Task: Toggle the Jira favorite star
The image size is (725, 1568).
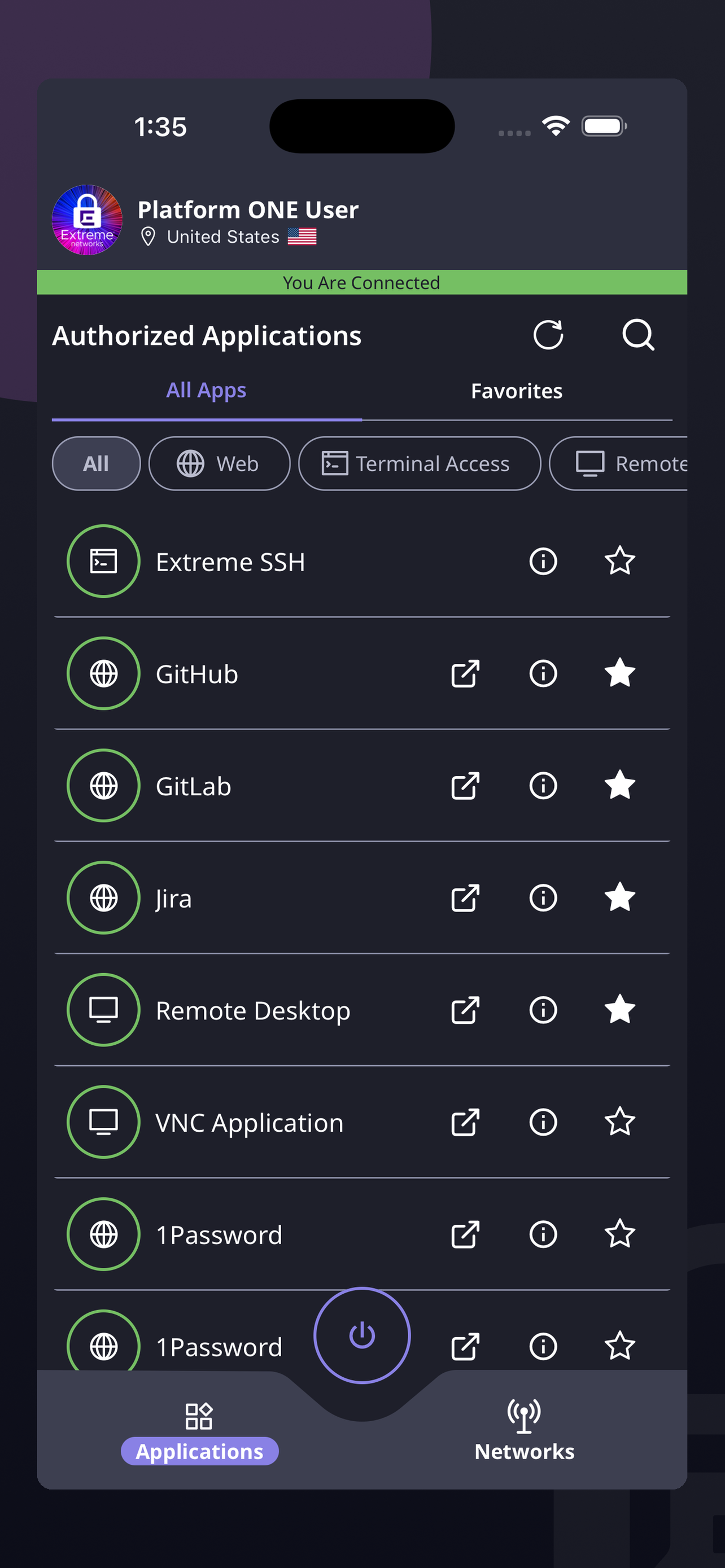Action: click(x=619, y=897)
